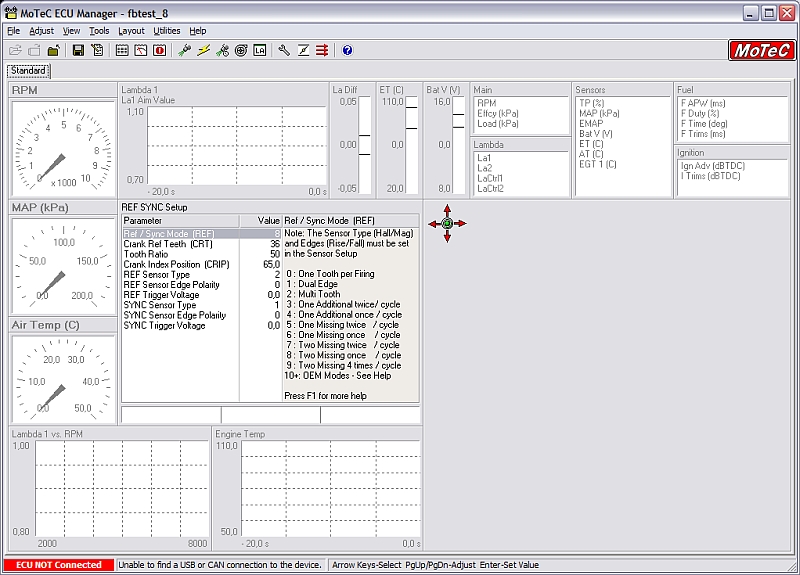Click the first empty input box below parameters
800x575 pixels.
click(171, 415)
